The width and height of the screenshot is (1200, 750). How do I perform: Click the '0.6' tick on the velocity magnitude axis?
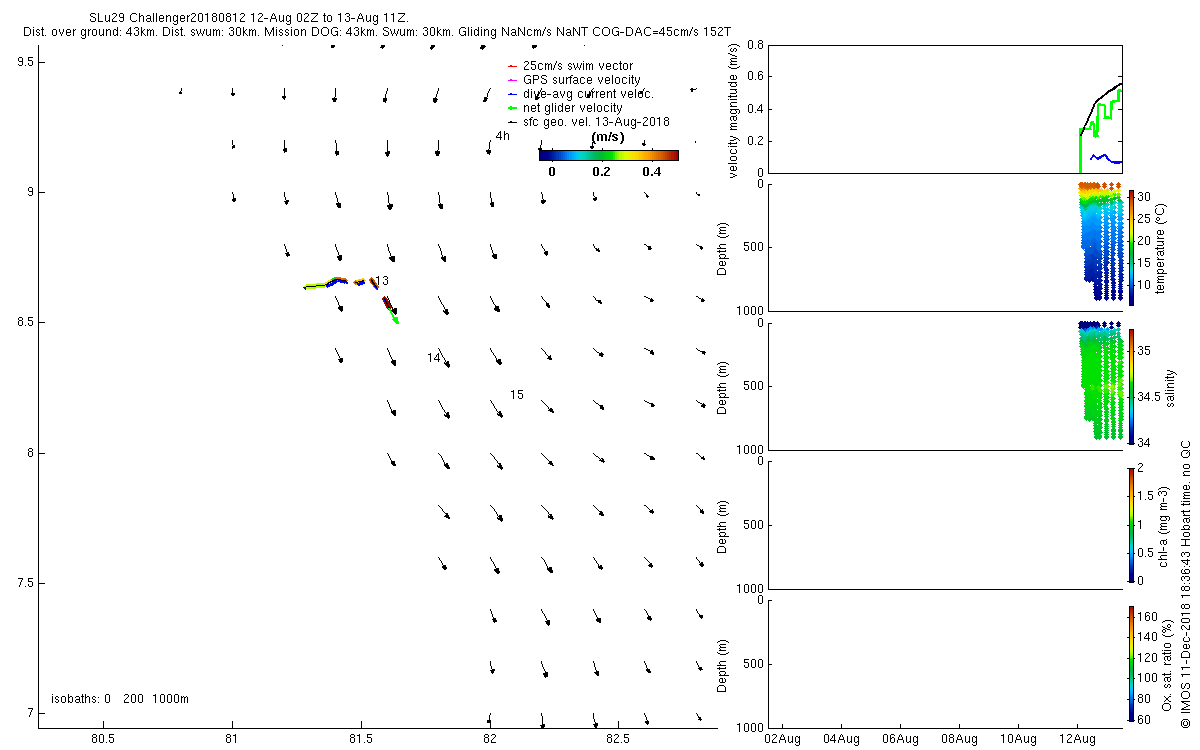756,77
